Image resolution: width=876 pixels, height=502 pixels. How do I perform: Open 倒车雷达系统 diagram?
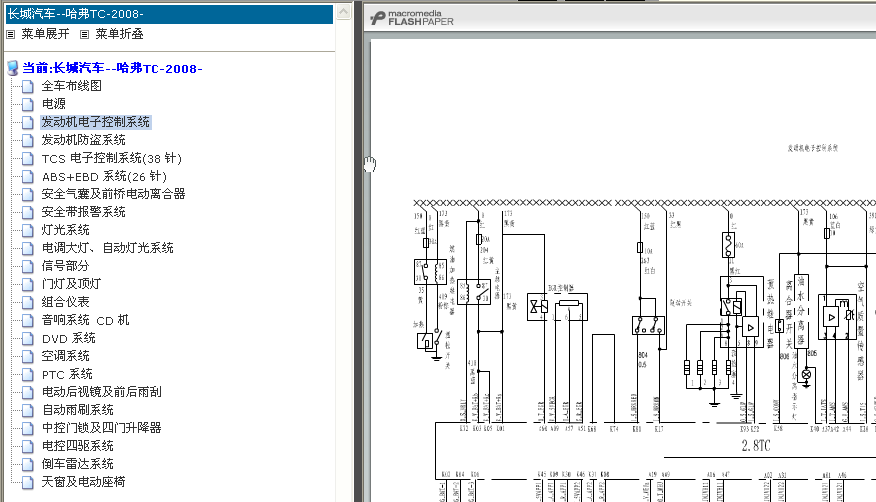tap(78, 464)
